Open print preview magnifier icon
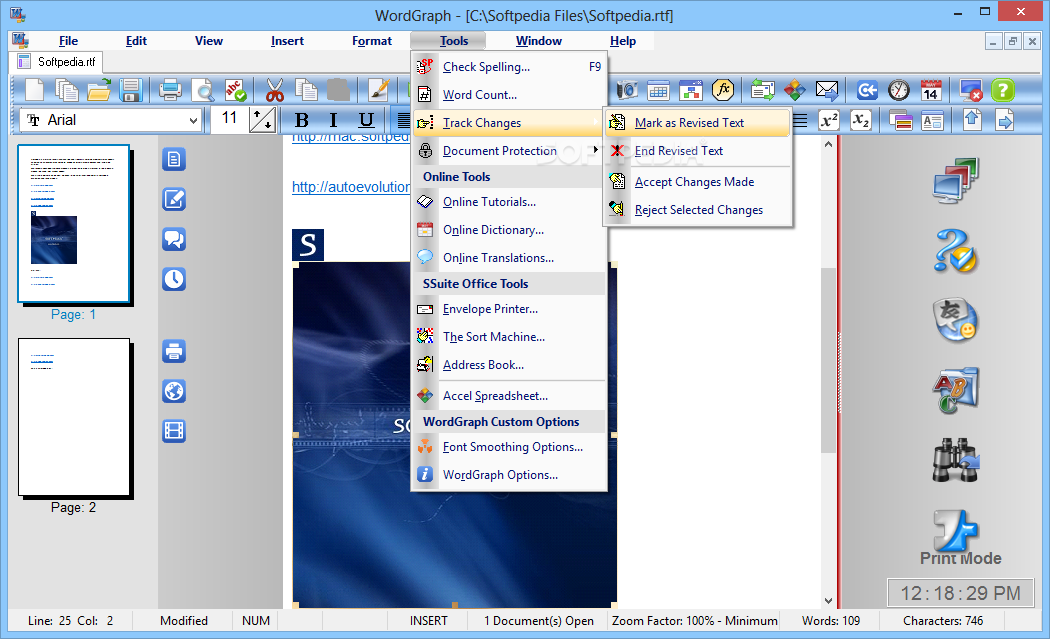The width and height of the screenshot is (1050, 639). pyautogui.click(x=202, y=90)
